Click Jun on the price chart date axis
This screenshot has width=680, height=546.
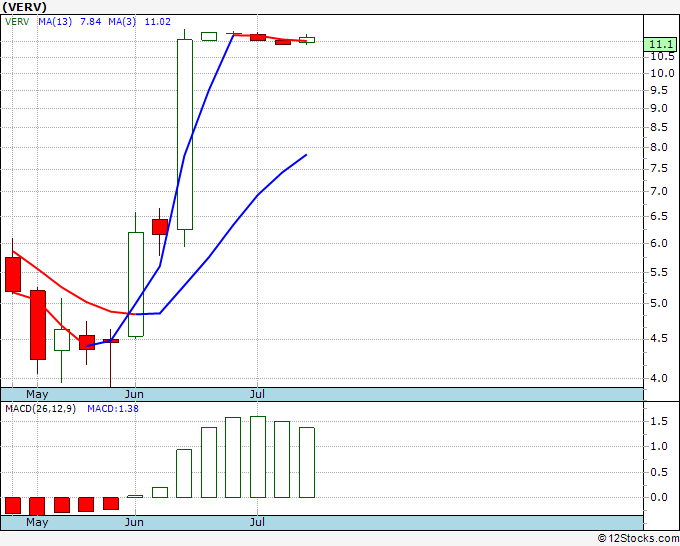point(134,395)
